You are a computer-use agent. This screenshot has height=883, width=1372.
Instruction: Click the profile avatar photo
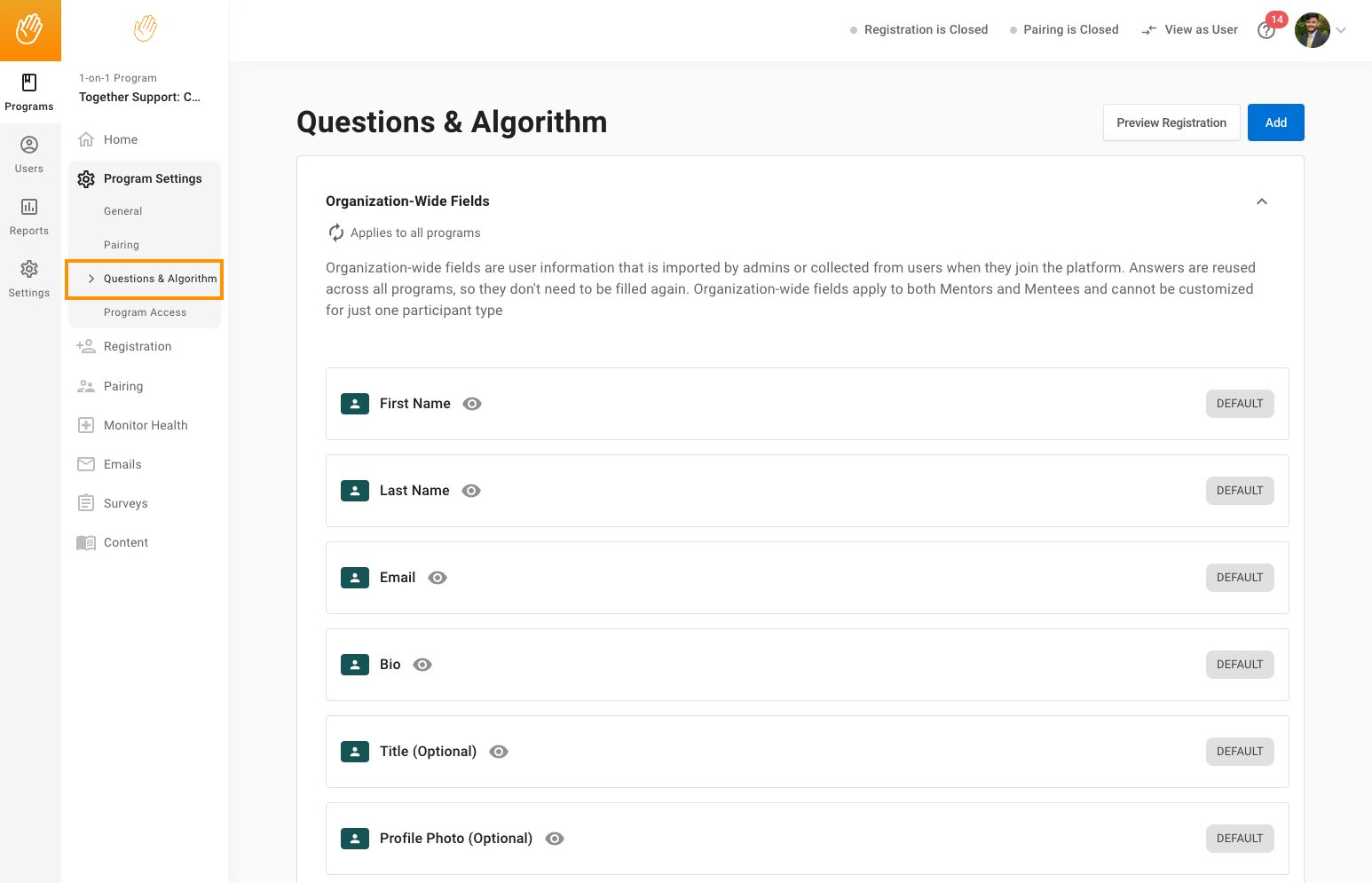coord(1312,30)
